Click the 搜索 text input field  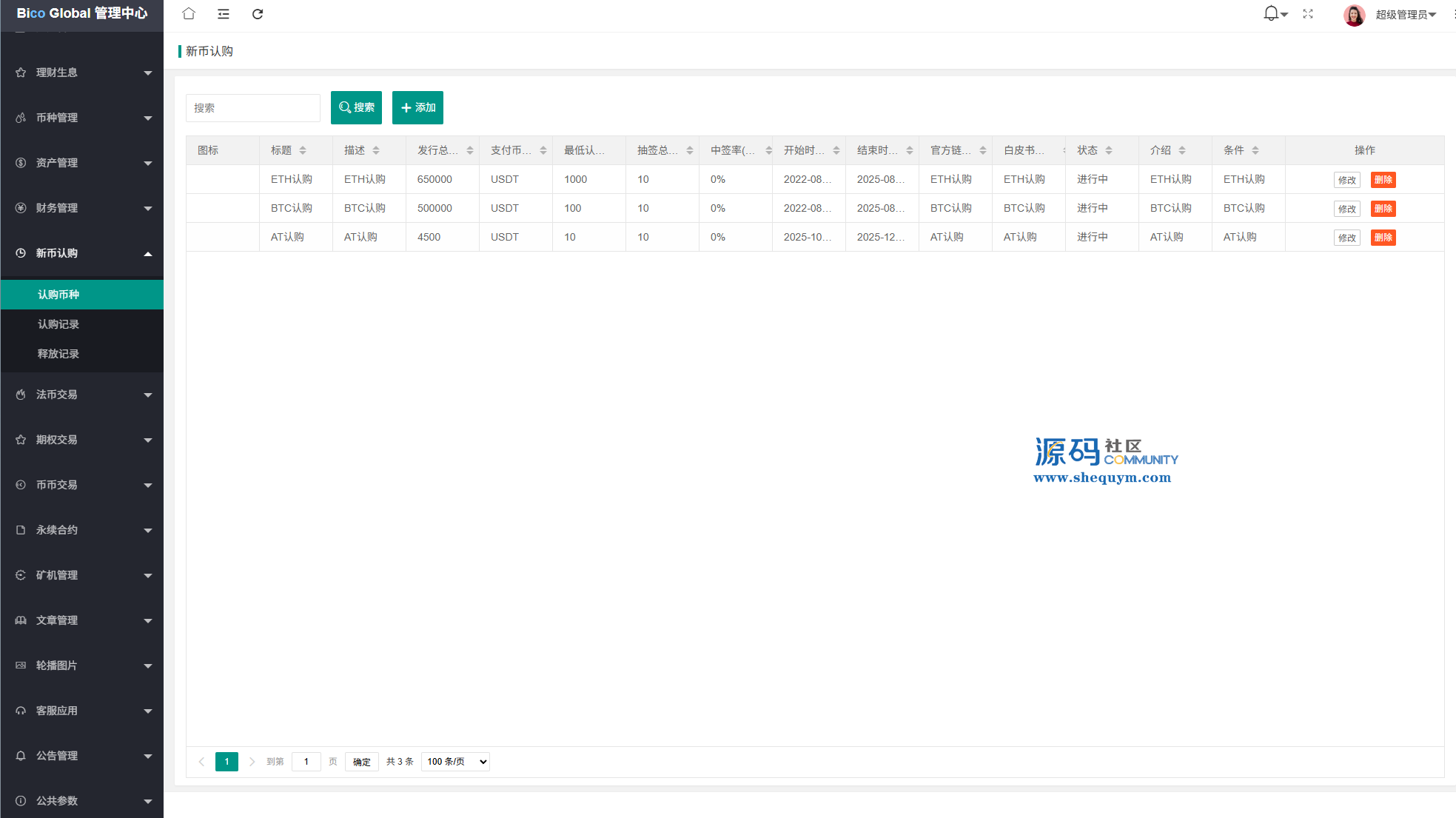[252, 108]
